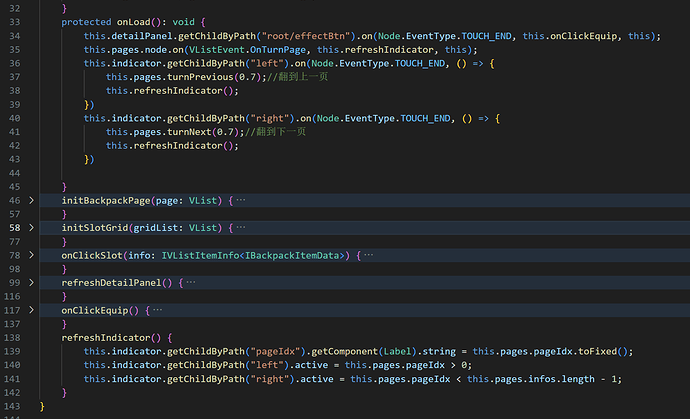
Task: Click the "right" string on line 40
Action: tap(269, 118)
